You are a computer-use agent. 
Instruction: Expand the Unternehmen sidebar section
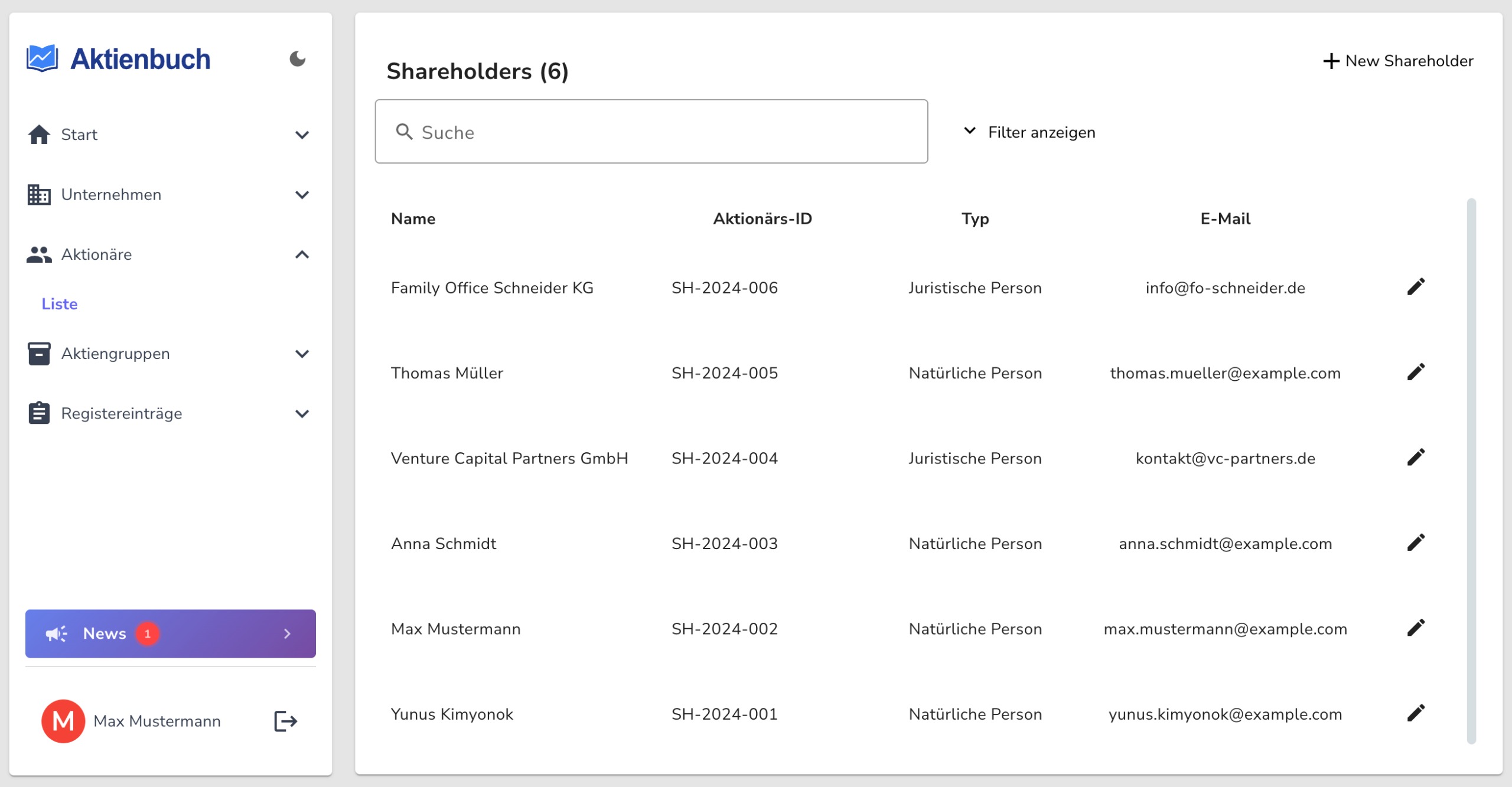pos(302,195)
